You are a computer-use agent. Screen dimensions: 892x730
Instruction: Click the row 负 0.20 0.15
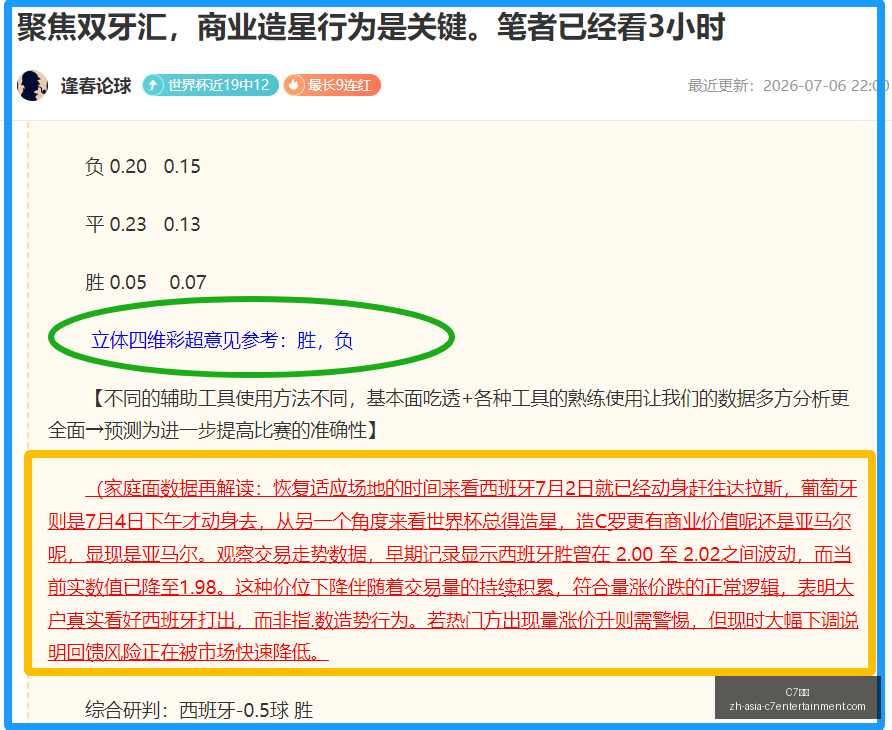[143, 167]
